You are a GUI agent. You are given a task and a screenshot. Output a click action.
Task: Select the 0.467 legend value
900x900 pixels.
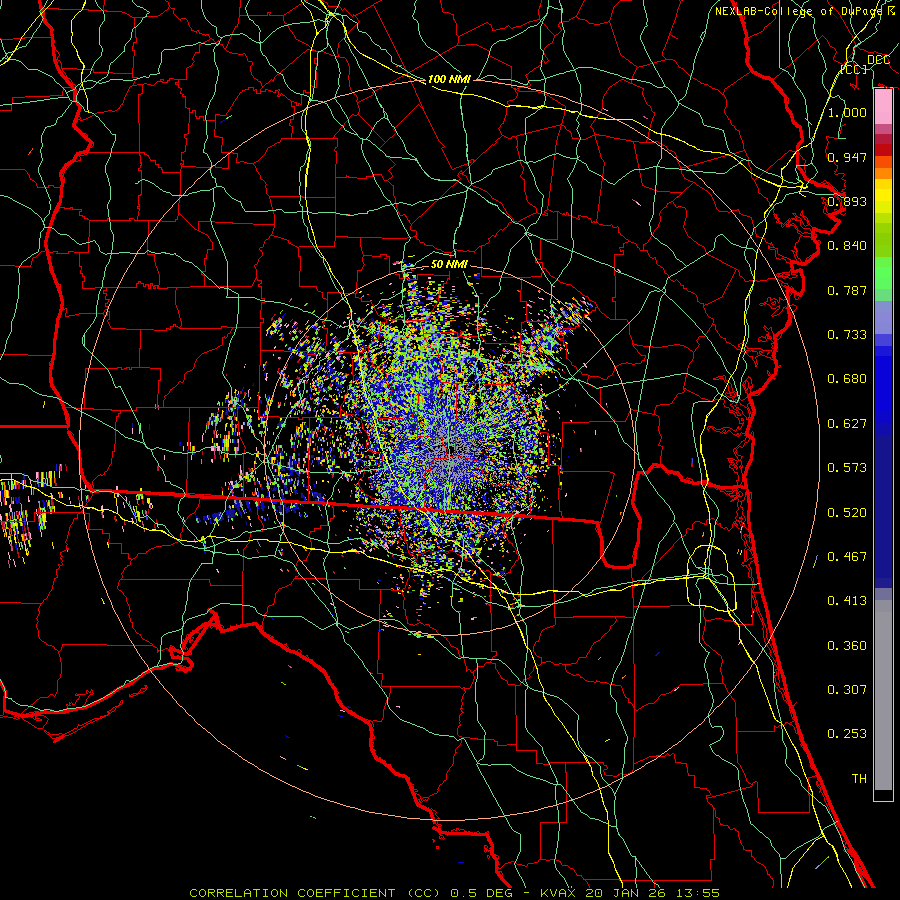847,557
